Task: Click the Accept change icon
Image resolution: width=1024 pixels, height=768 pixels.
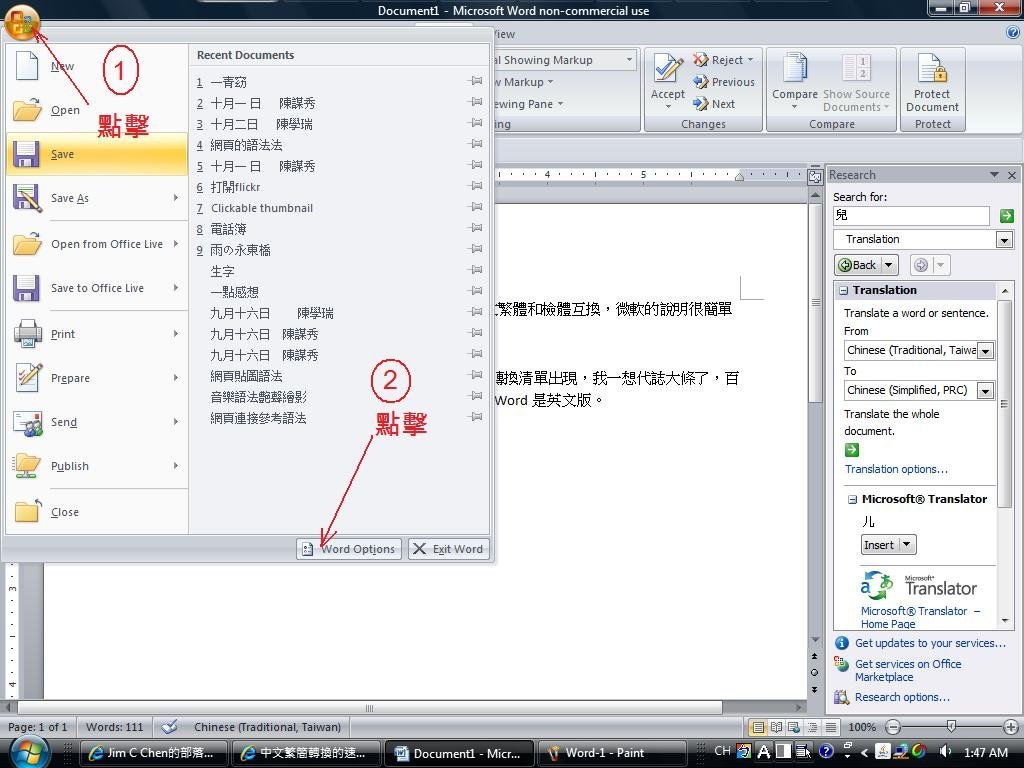Action: (x=667, y=69)
